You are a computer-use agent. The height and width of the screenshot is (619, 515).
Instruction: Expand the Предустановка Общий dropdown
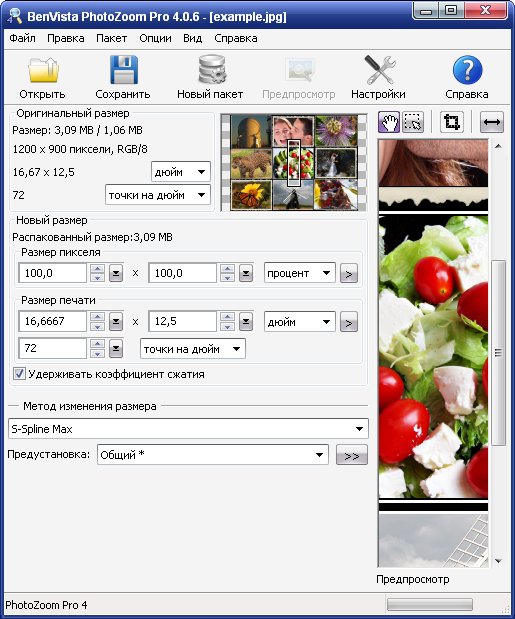coord(213,455)
